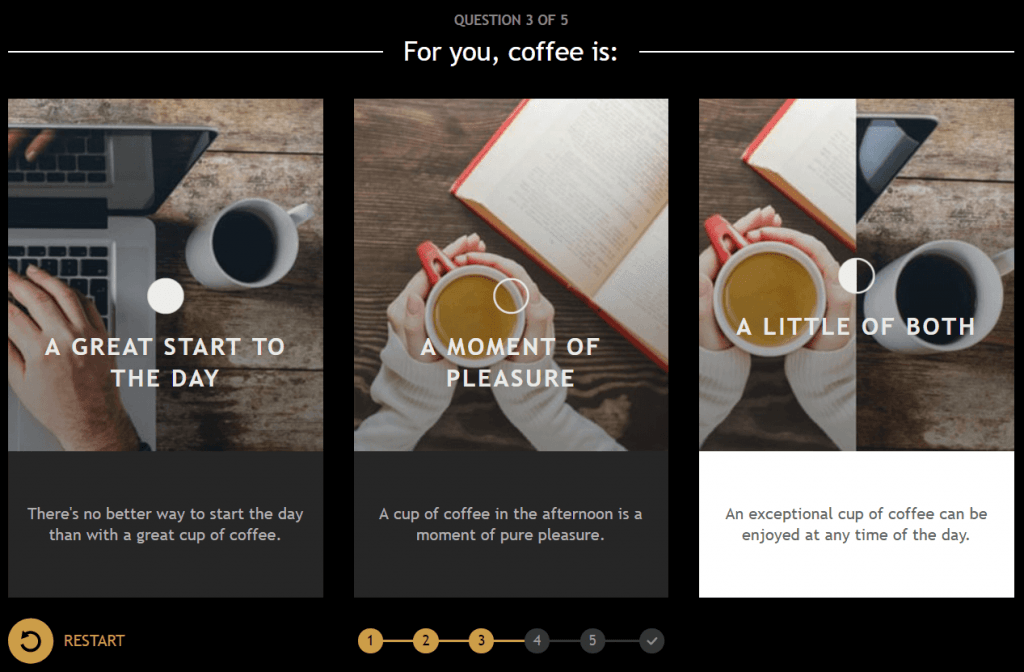The width and height of the screenshot is (1024, 672).
Task: Click 'There's no better way' description
Action: 165,524
